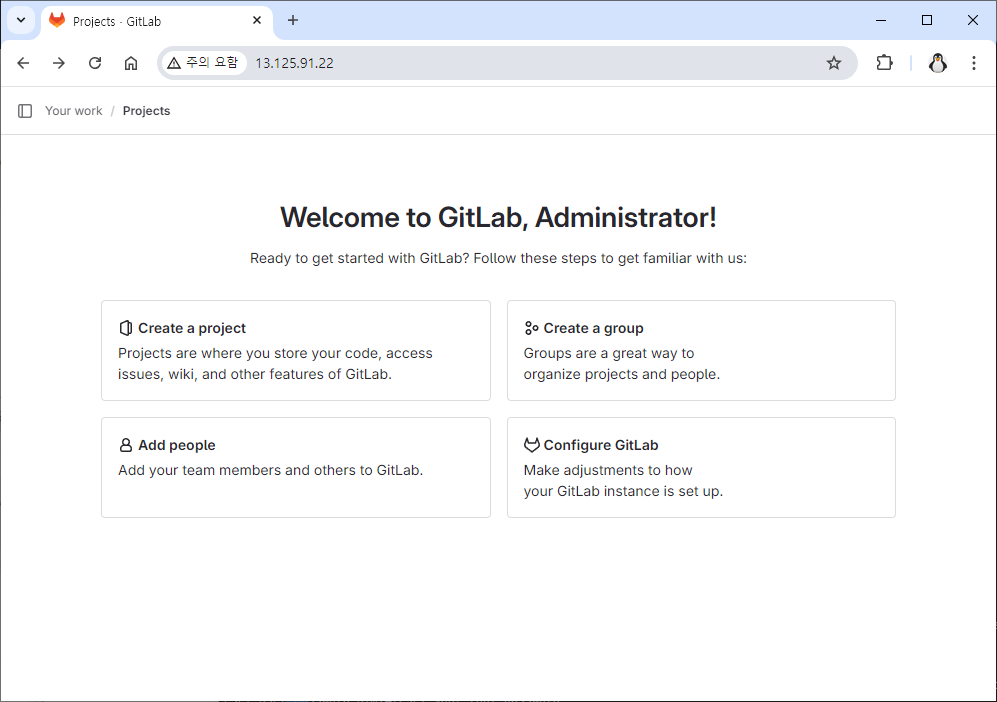Image resolution: width=997 pixels, height=702 pixels.
Task: Click the person icon beside Add people
Action: point(126,445)
